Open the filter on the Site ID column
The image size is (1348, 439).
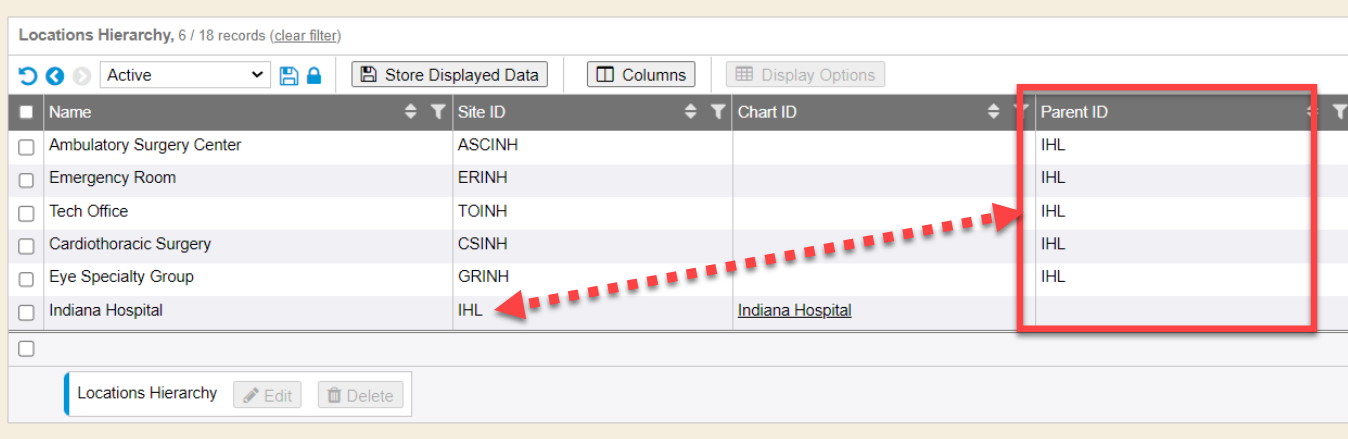pyautogui.click(x=717, y=112)
